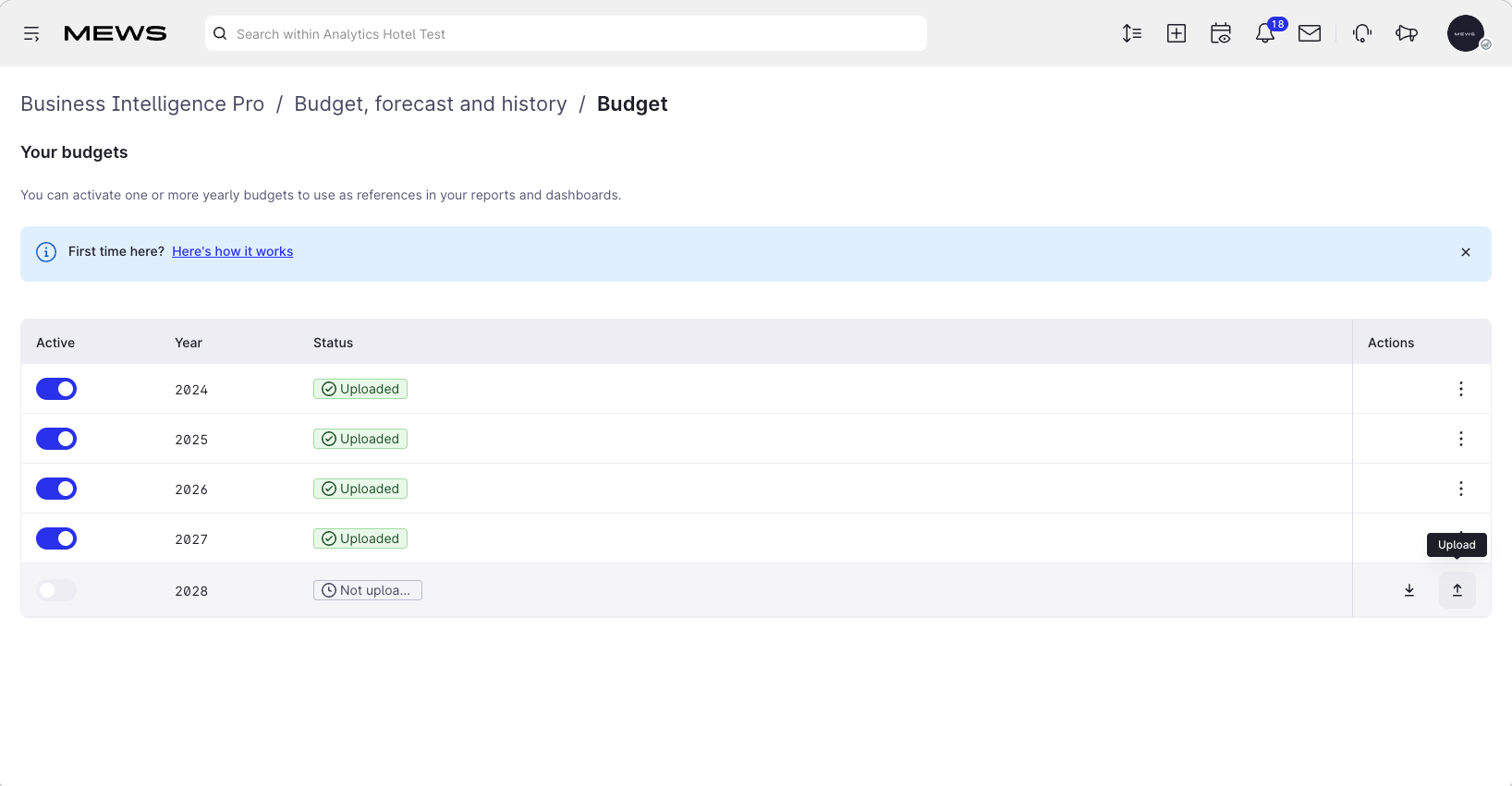Click the 2024 year cell

coord(191,390)
